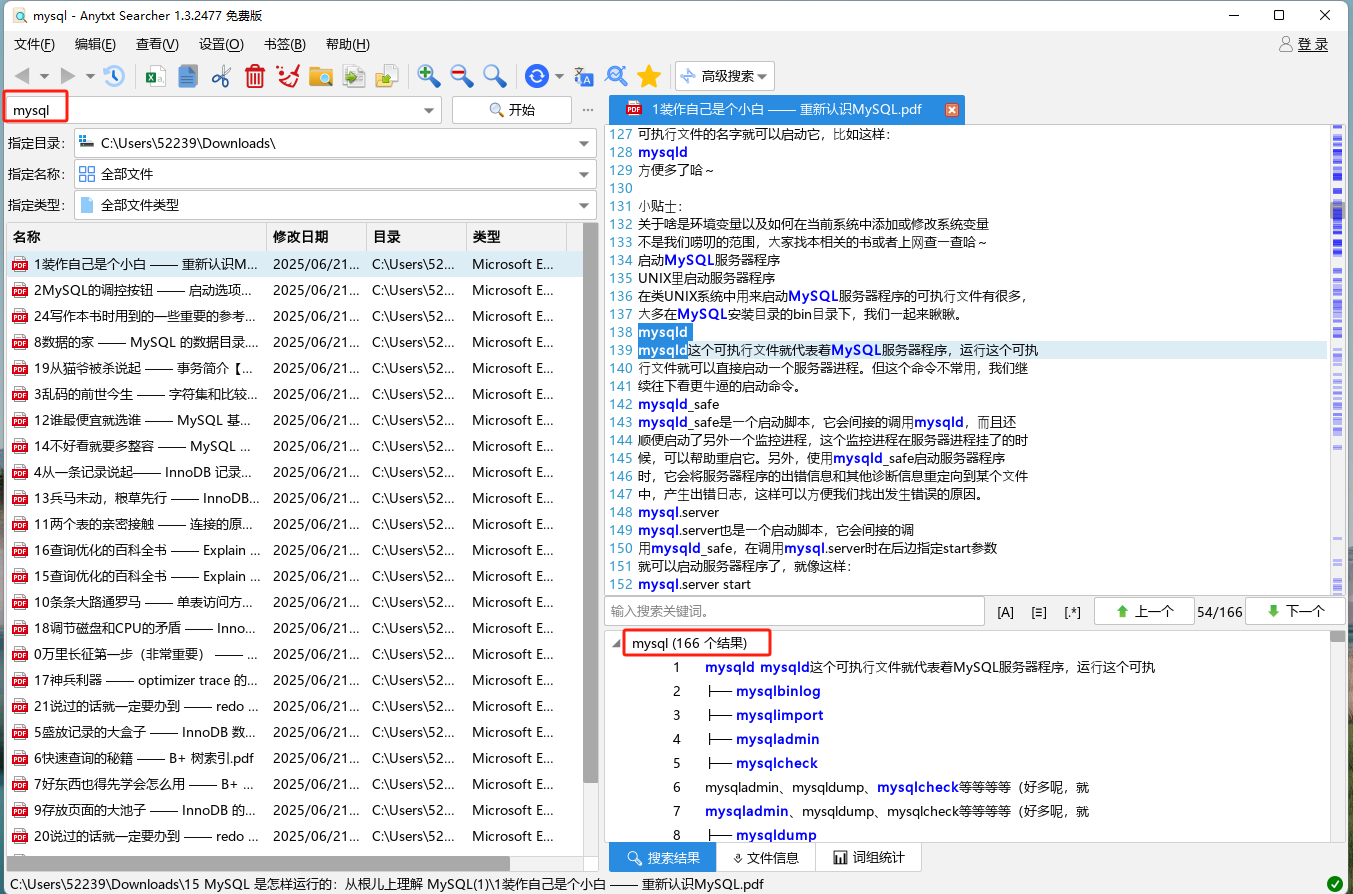Open the back-arrow history dropdown
The width and height of the screenshot is (1353, 894).
[43, 76]
